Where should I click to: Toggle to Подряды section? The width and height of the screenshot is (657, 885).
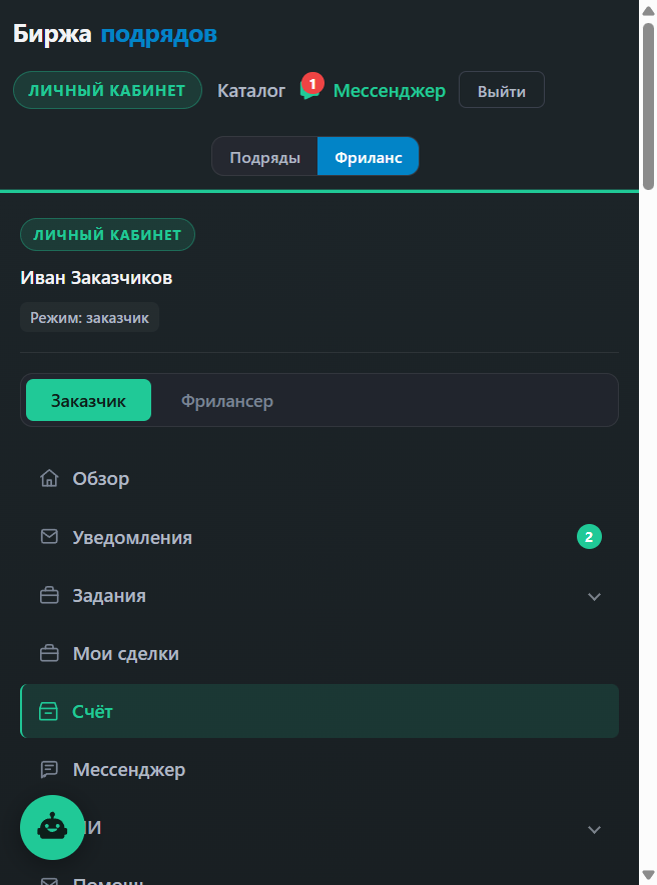[265, 156]
